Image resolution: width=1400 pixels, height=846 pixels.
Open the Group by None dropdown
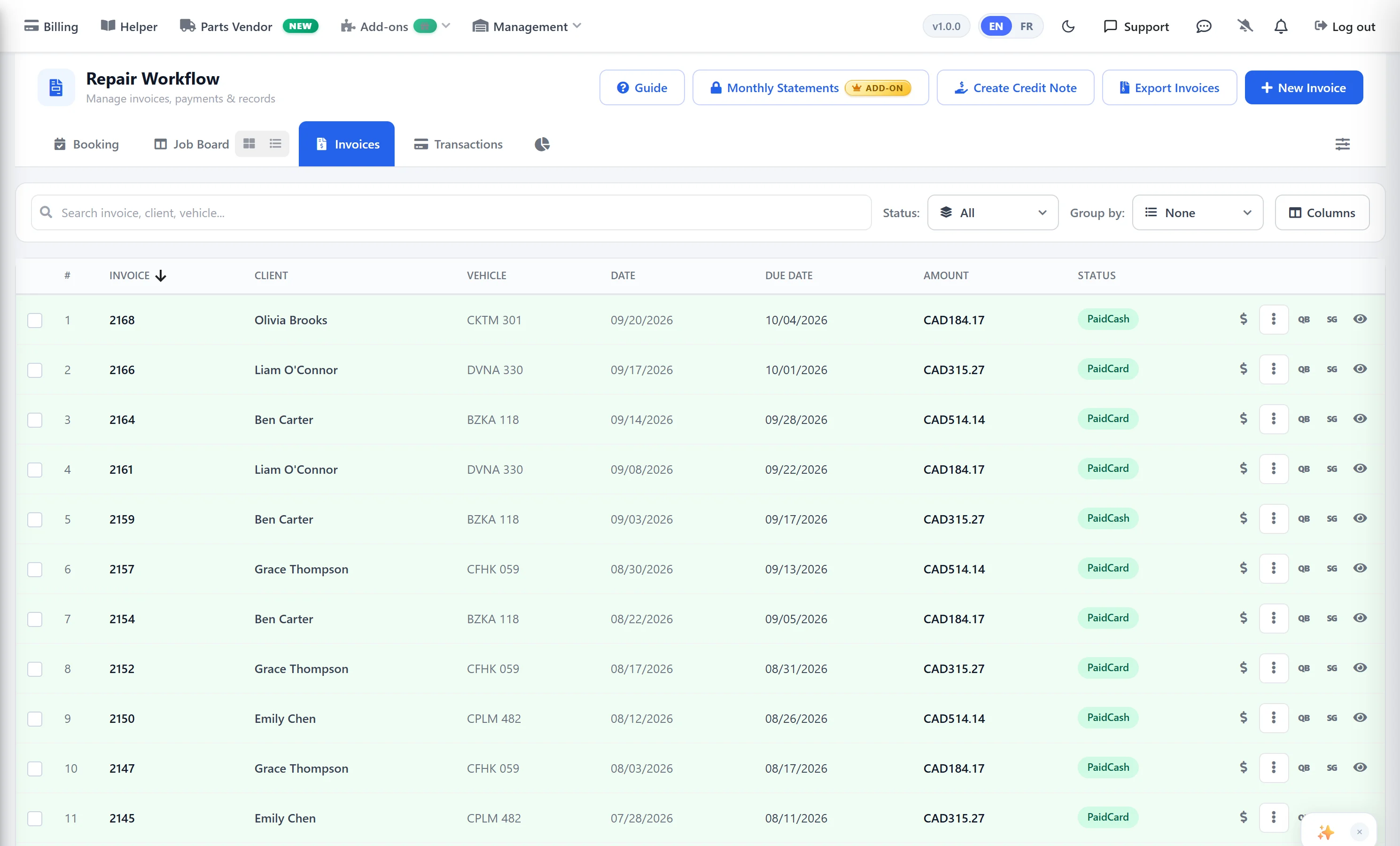[x=1198, y=212]
